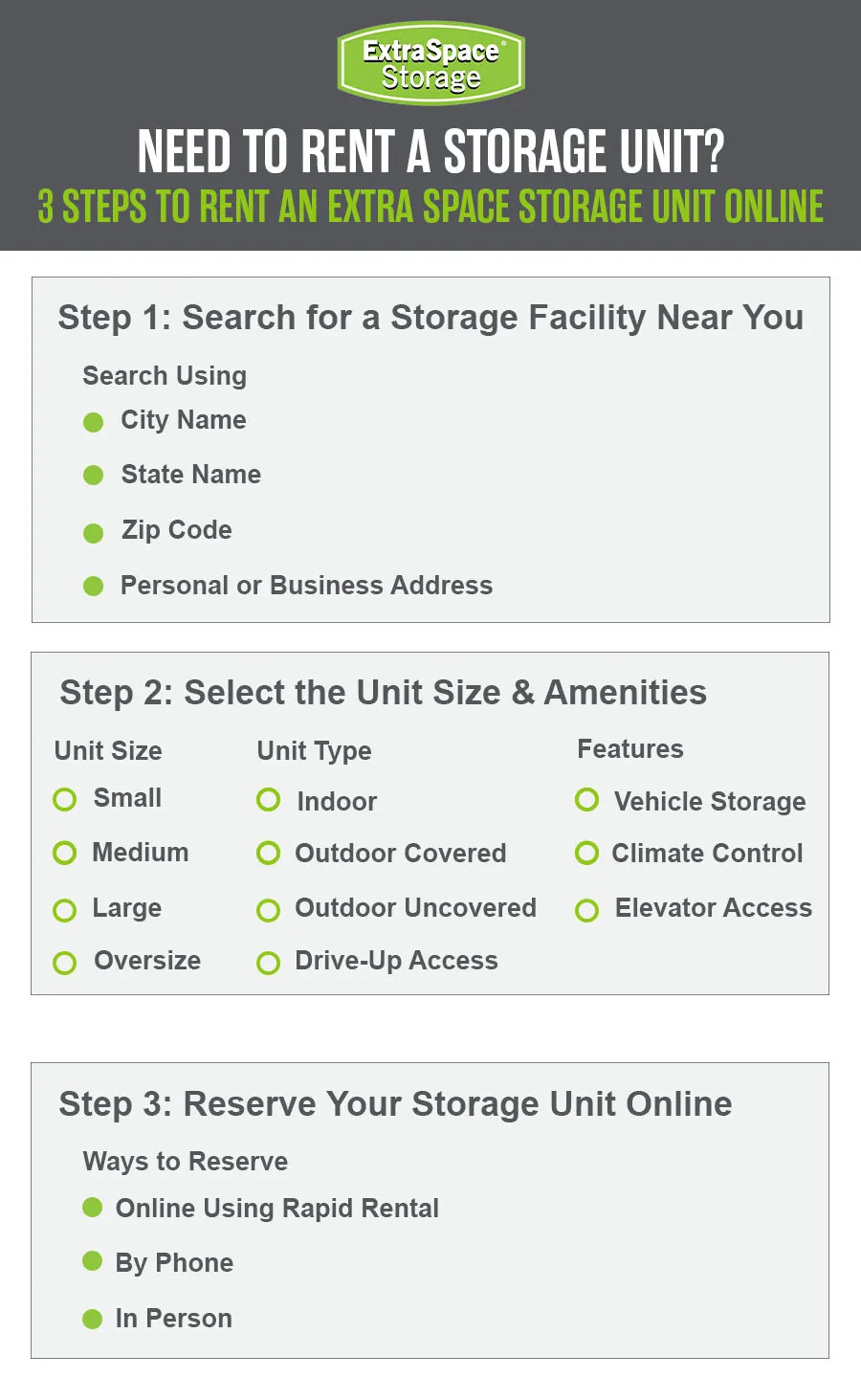The image size is (861, 1400).
Task: Choose the Outdoor Covered unit type
Action: point(269,854)
